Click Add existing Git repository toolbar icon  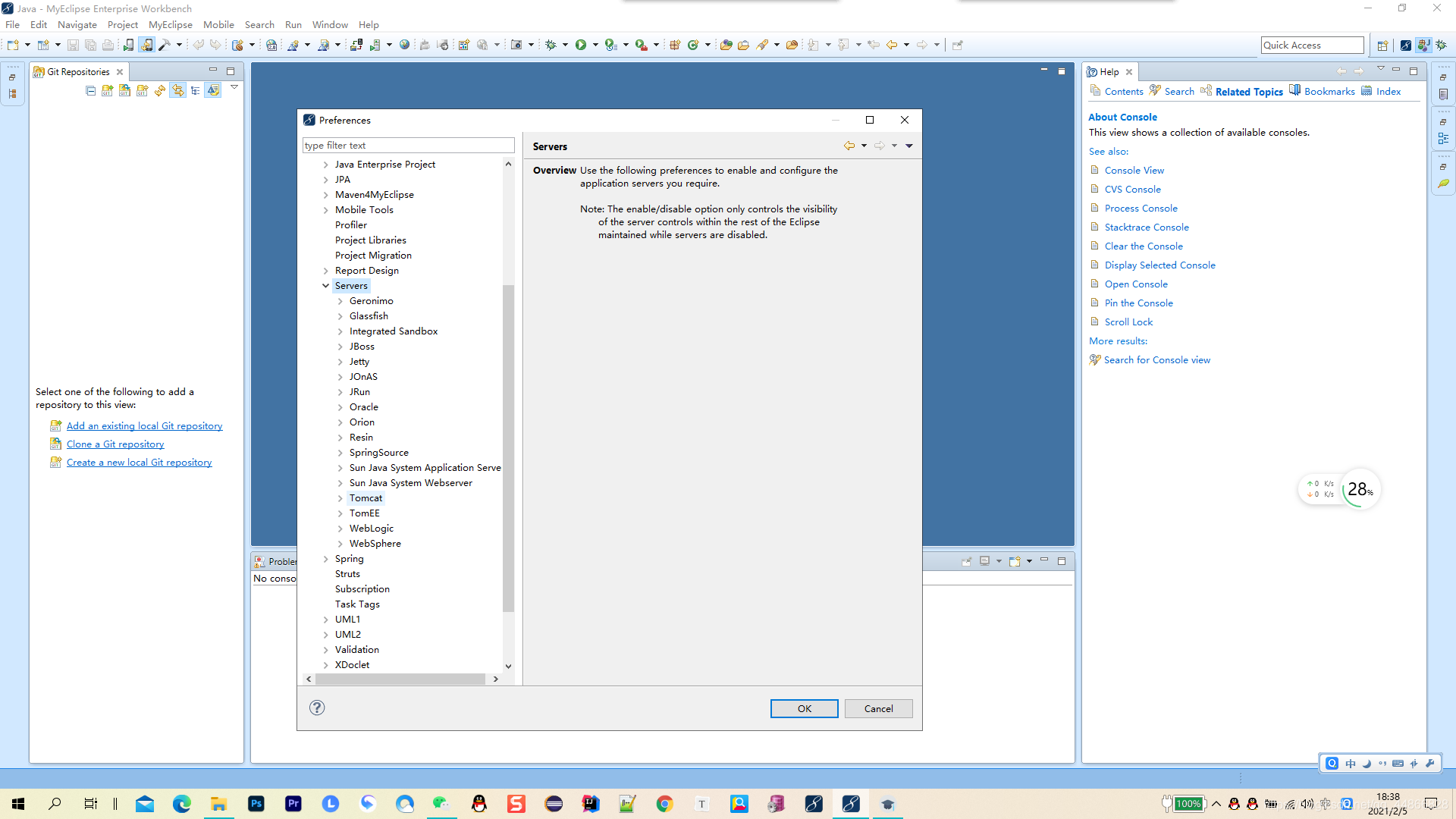click(x=108, y=90)
